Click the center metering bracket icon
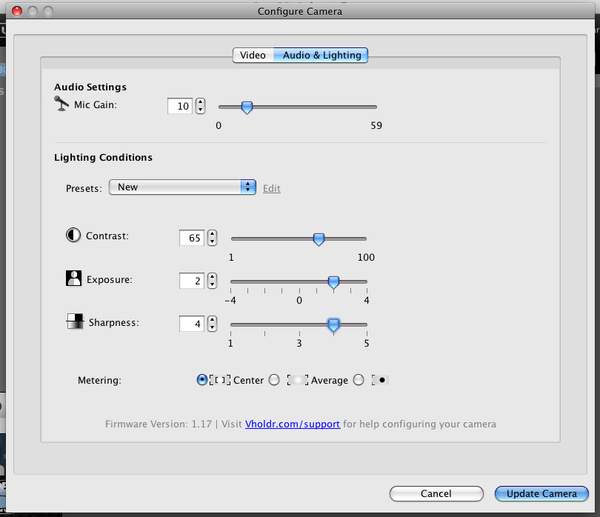600x517 pixels. tap(220, 380)
